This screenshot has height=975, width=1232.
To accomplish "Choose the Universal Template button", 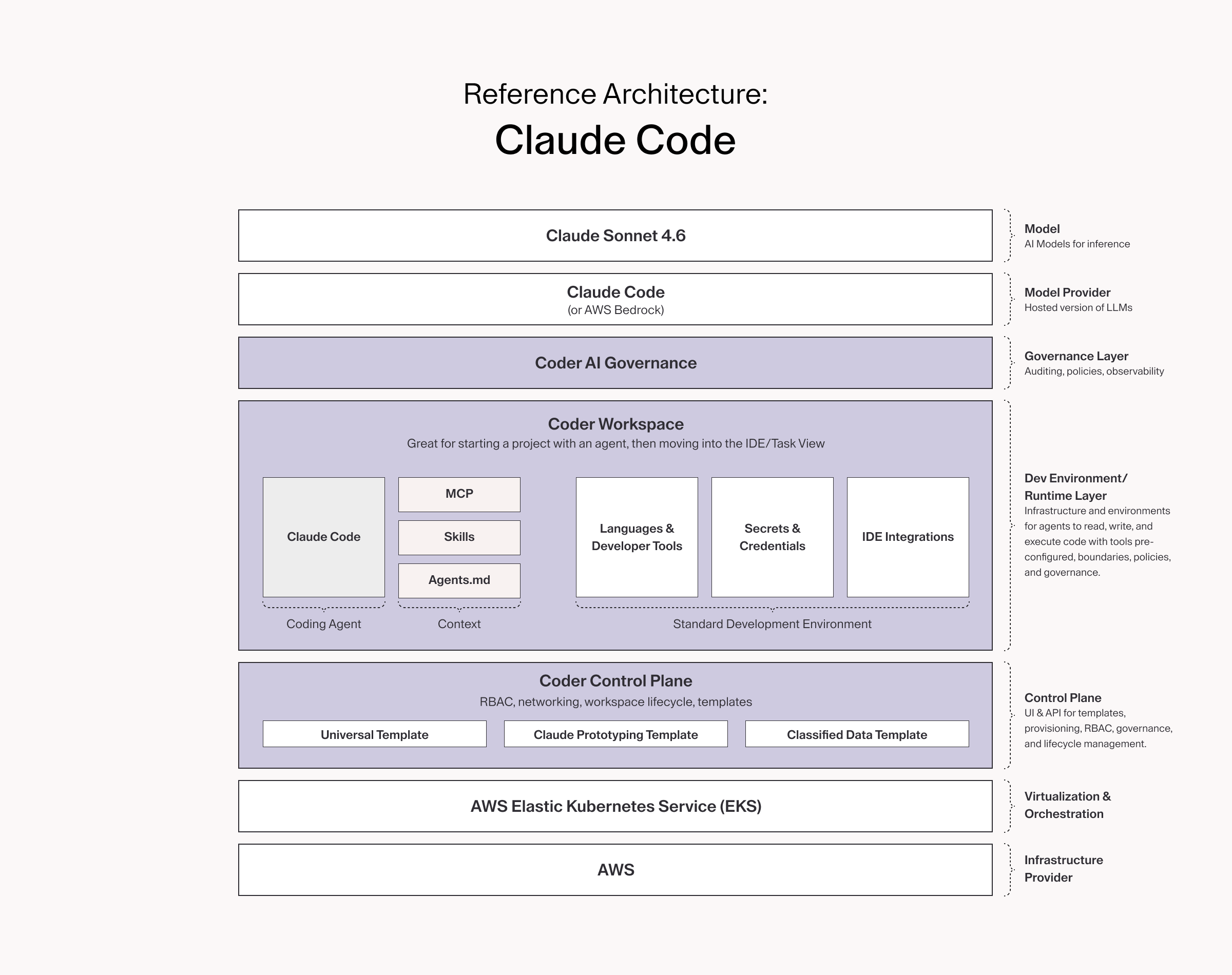I will pyautogui.click(x=375, y=734).
